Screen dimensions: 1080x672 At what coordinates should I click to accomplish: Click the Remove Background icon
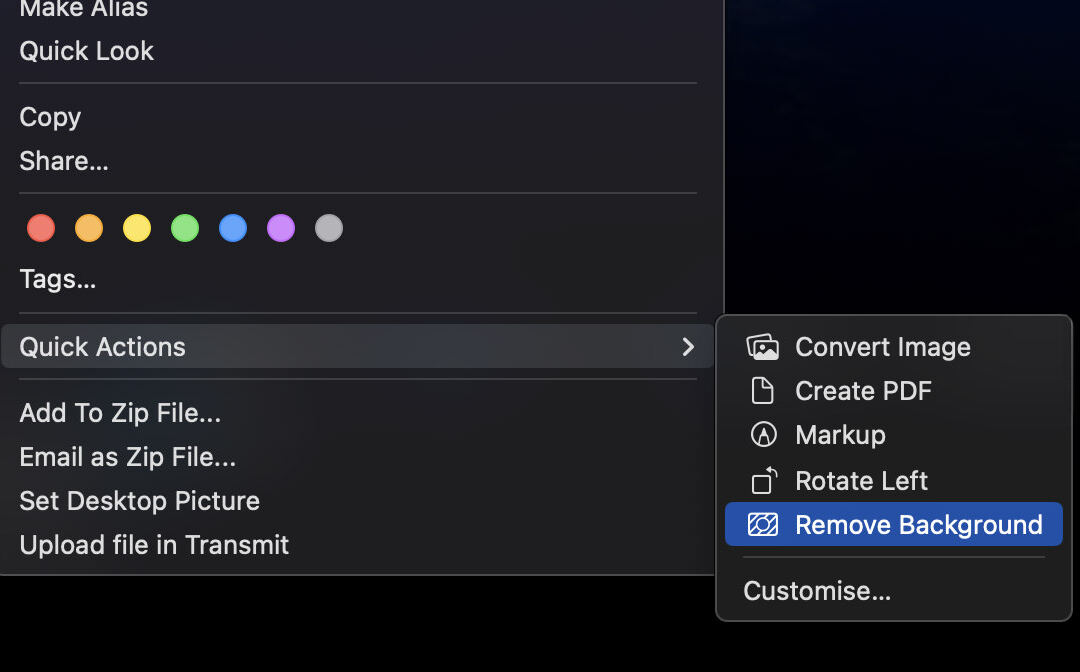pyautogui.click(x=763, y=525)
